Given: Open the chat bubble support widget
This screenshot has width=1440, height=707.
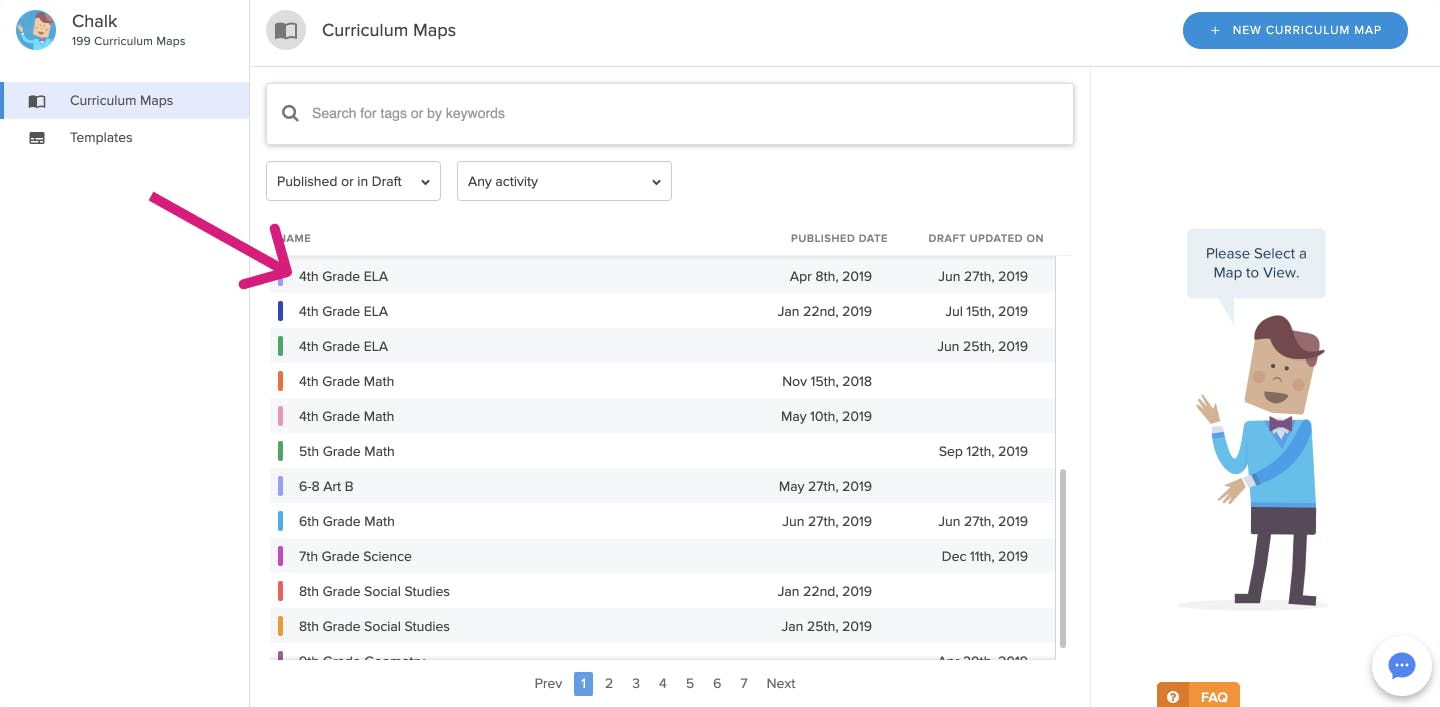Looking at the screenshot, I should [x=1401, y=666].
